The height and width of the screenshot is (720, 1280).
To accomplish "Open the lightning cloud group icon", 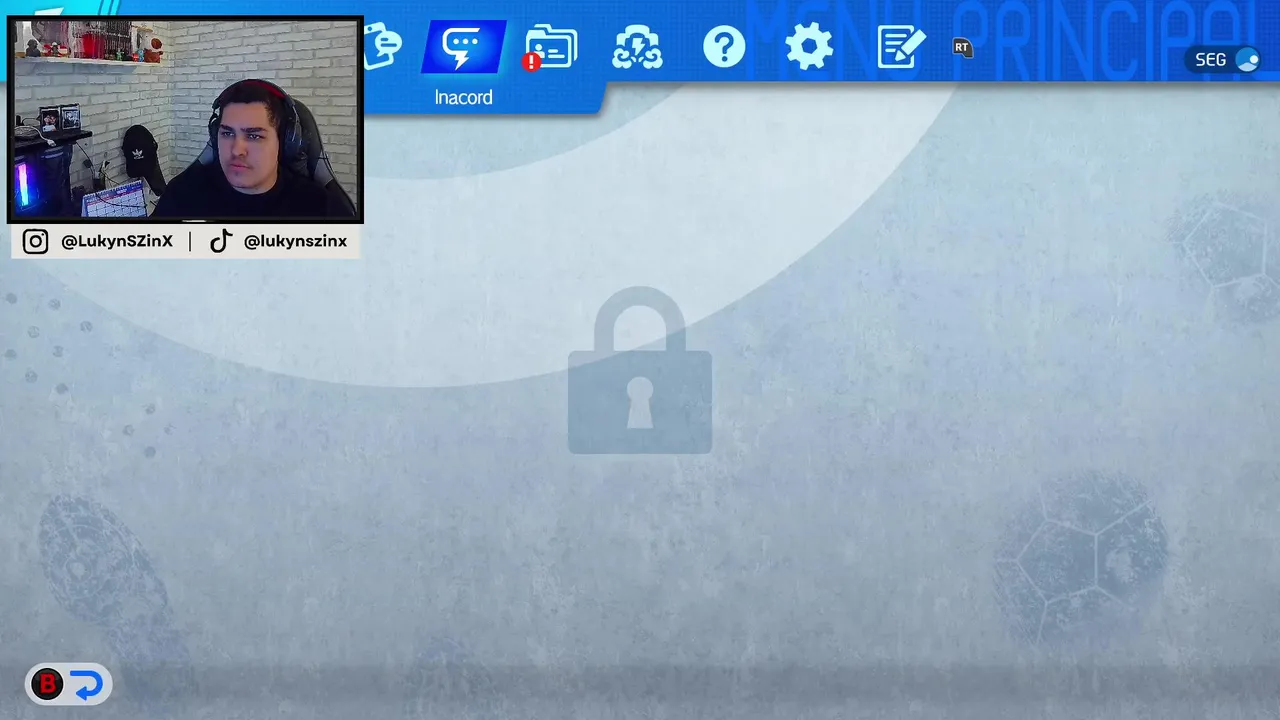I will coord(637,47).
